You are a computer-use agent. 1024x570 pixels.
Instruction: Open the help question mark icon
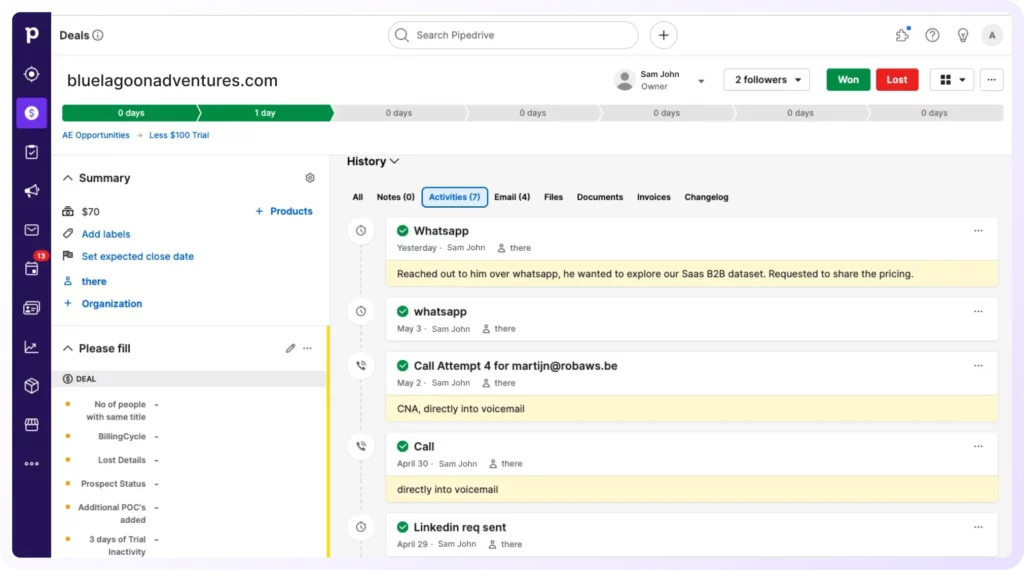pyautogui.click(x=932, y=35)
